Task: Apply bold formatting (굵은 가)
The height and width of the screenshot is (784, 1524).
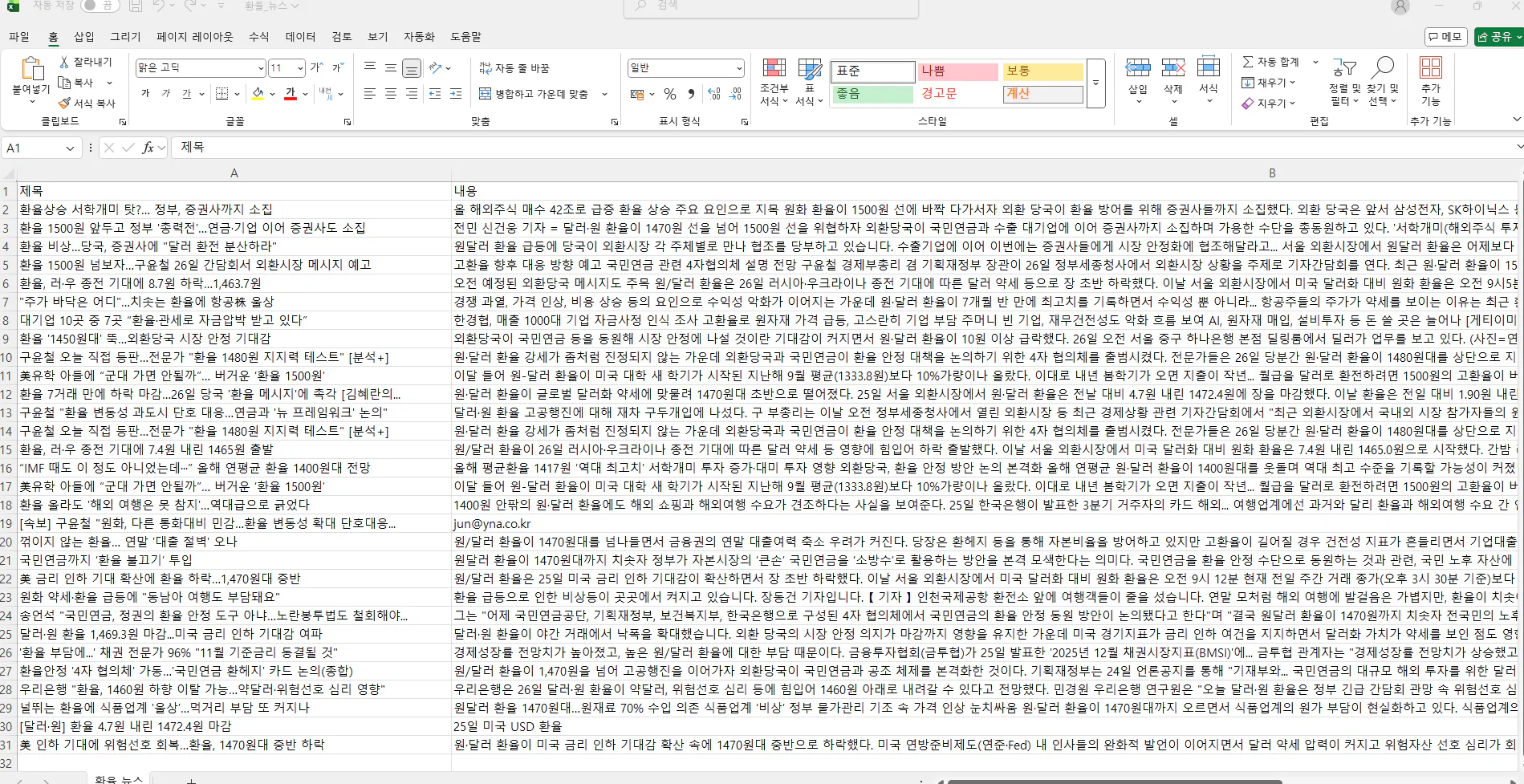Action: (x=145, y=94)
